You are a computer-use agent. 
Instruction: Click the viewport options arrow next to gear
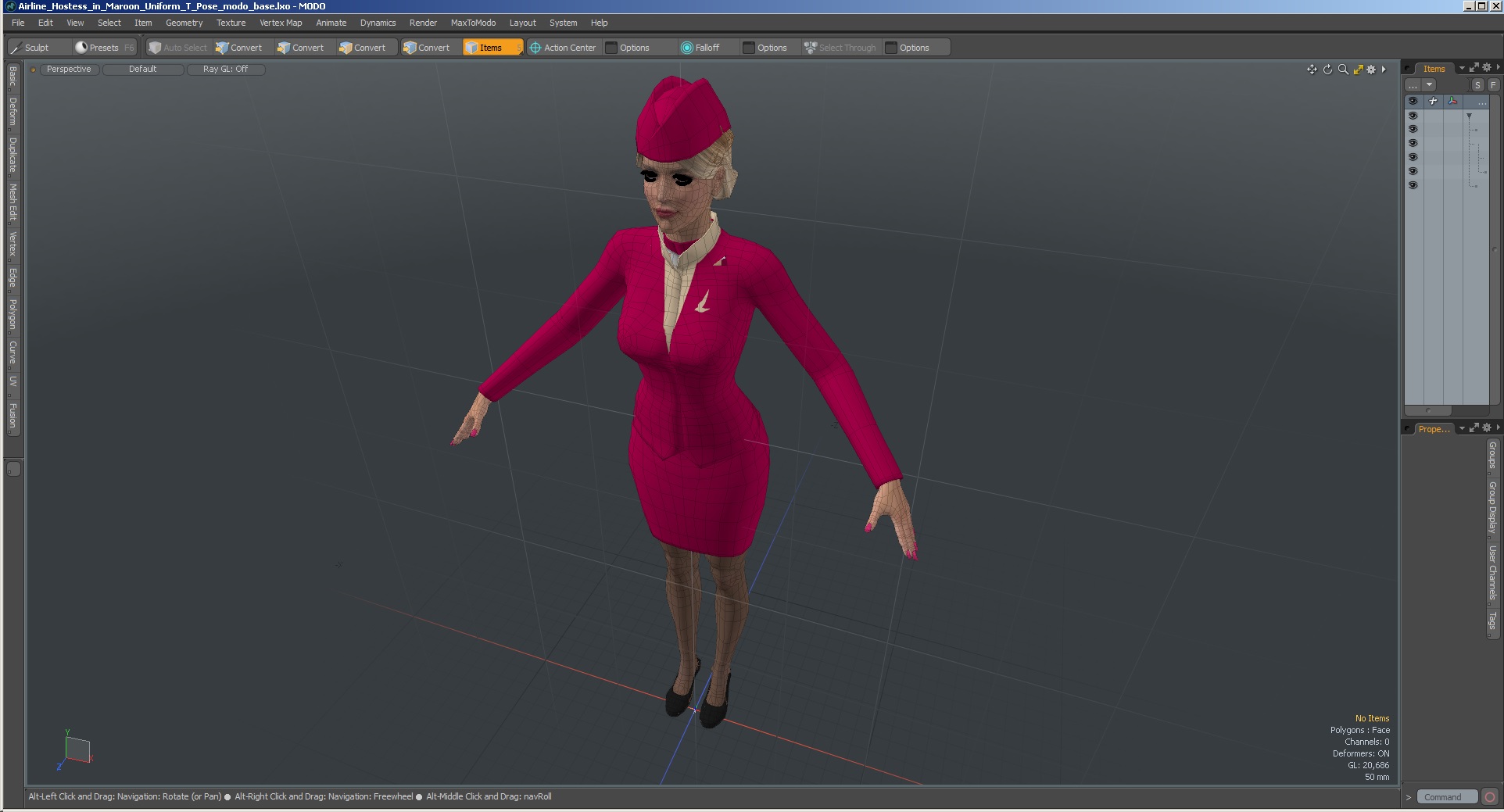coord(1384,70)
